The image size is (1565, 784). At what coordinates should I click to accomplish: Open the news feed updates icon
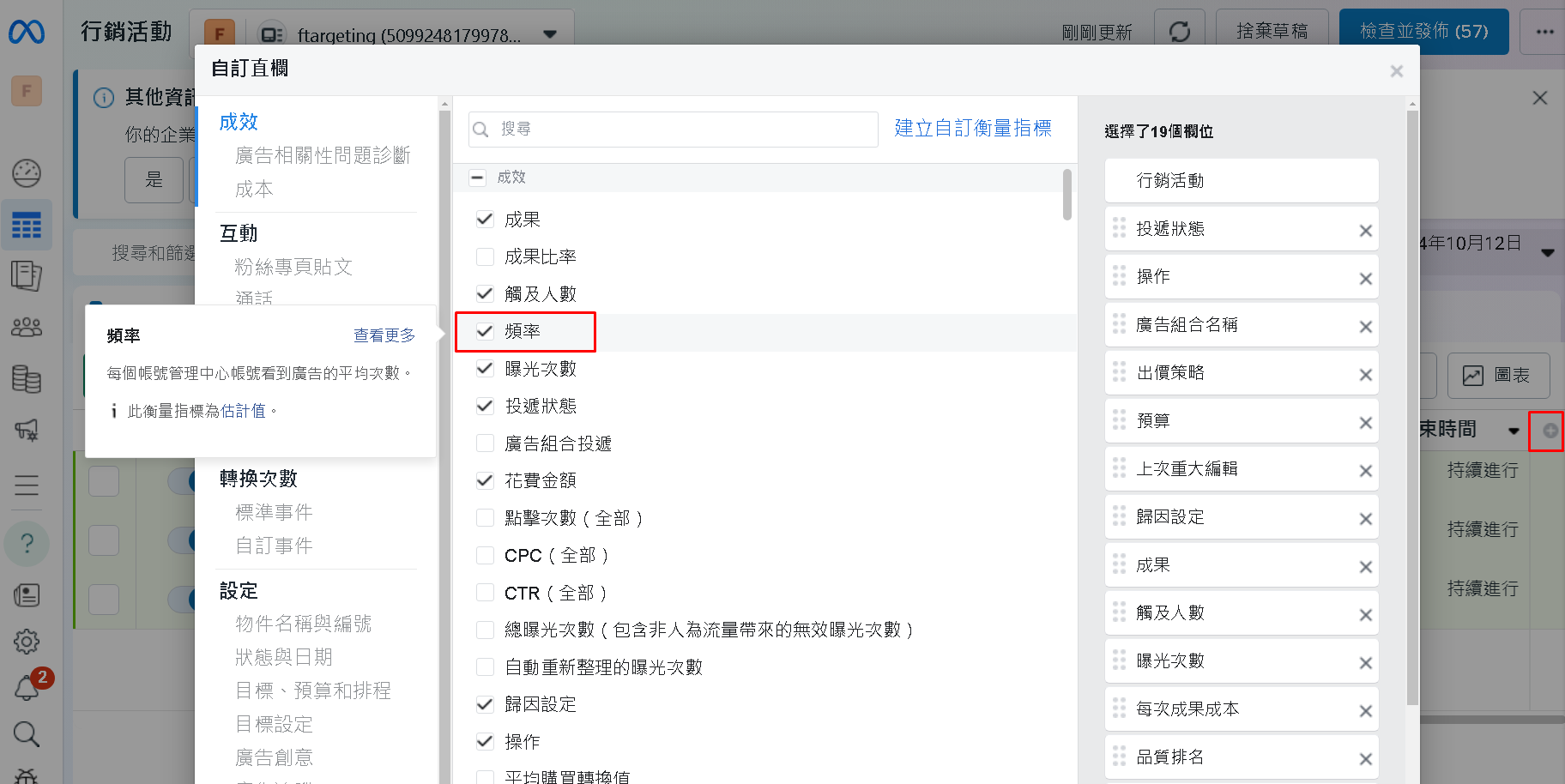point(27,595)
